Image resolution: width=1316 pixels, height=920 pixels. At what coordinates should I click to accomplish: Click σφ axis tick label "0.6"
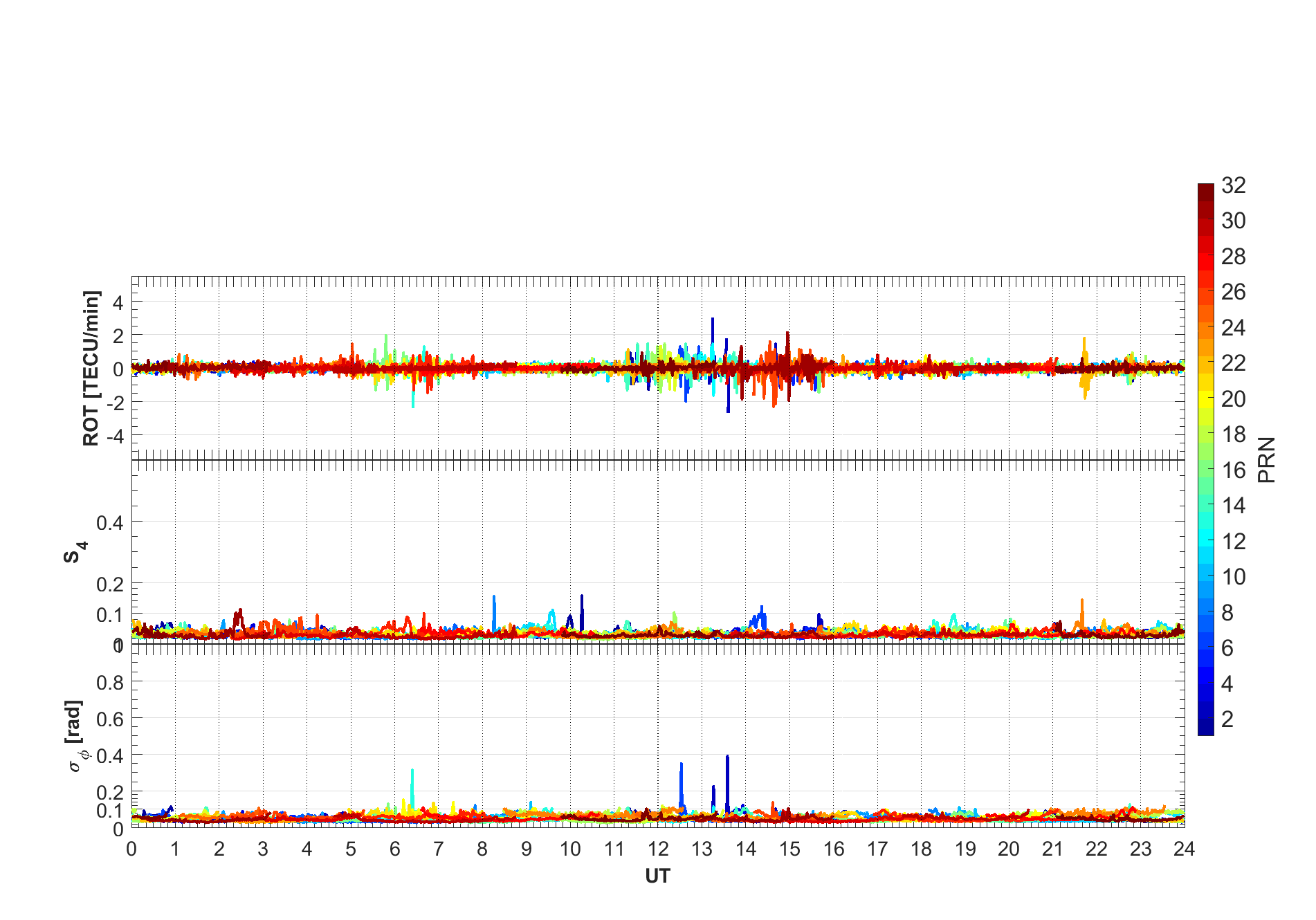coord(110,719)
